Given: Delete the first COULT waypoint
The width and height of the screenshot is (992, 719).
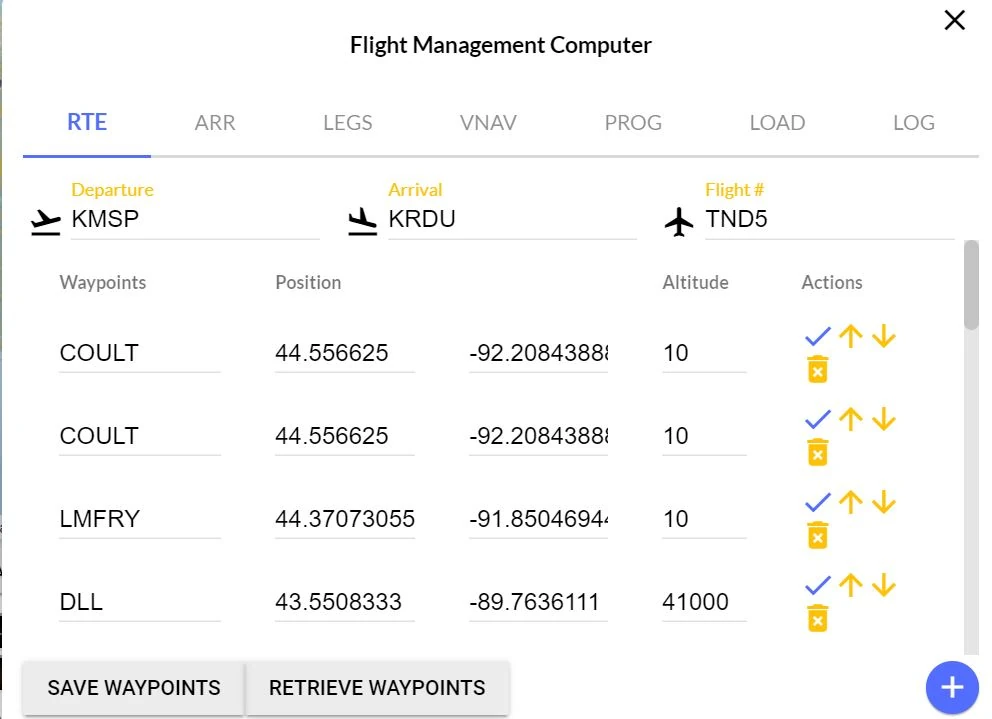Looking at the screenshot, I should [x=817, y=370].
